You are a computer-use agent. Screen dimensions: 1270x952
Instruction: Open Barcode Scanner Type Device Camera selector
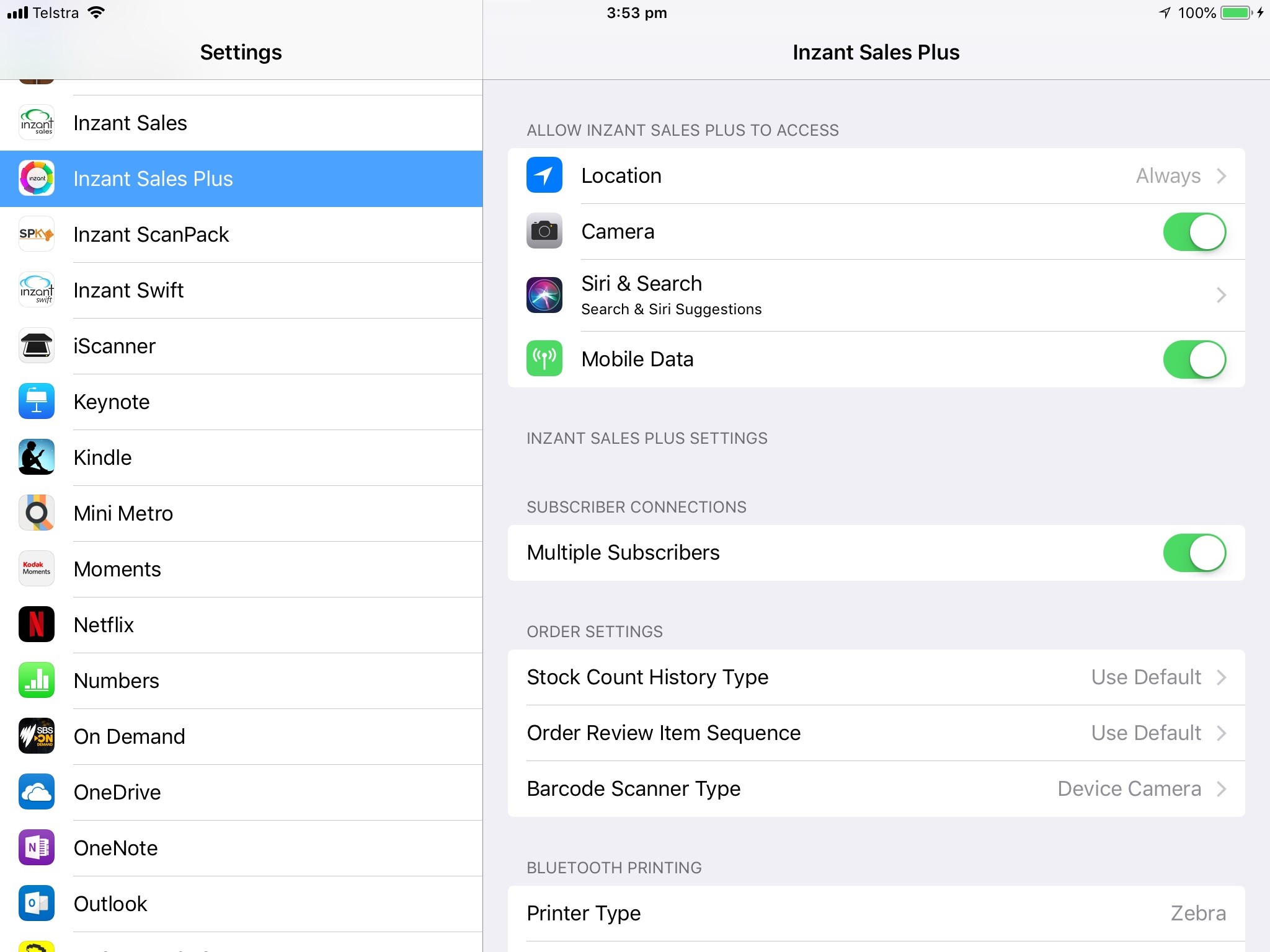point(876,789)
